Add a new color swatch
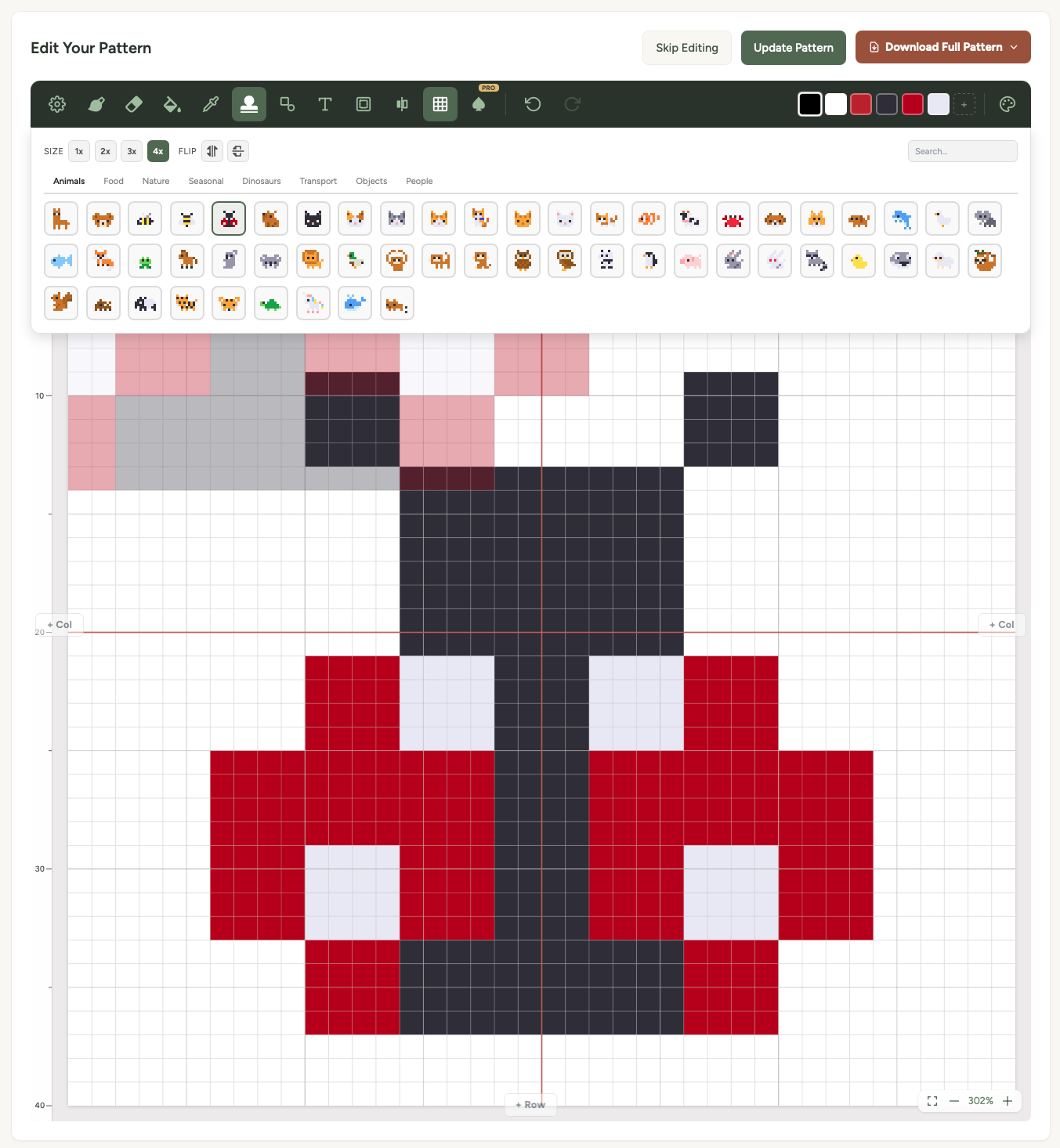The width and height of the screenshot is (1060, 1148). tap(964, 104)
